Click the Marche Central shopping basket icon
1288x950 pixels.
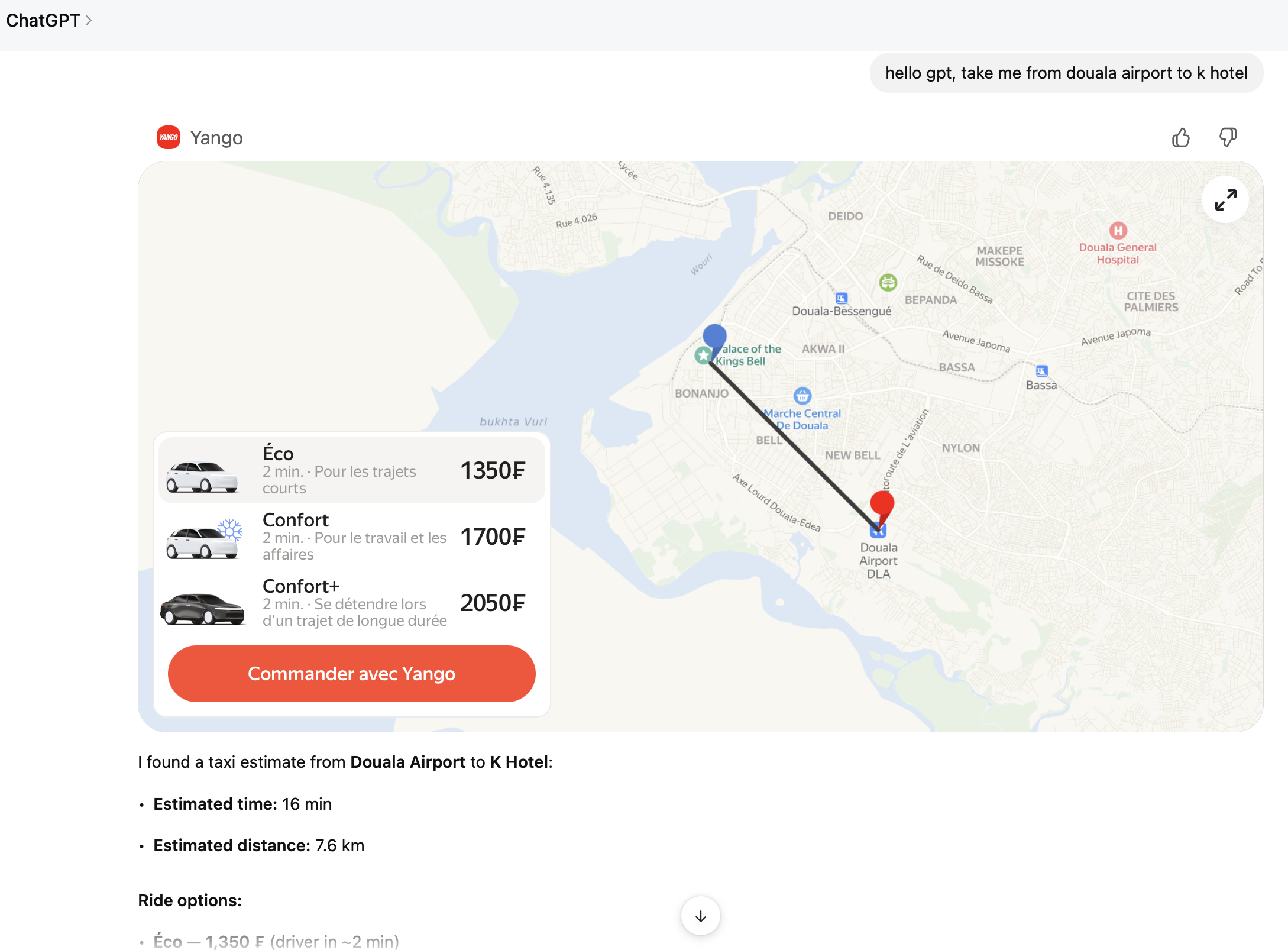pyautogui.click(x=802, y=395)
